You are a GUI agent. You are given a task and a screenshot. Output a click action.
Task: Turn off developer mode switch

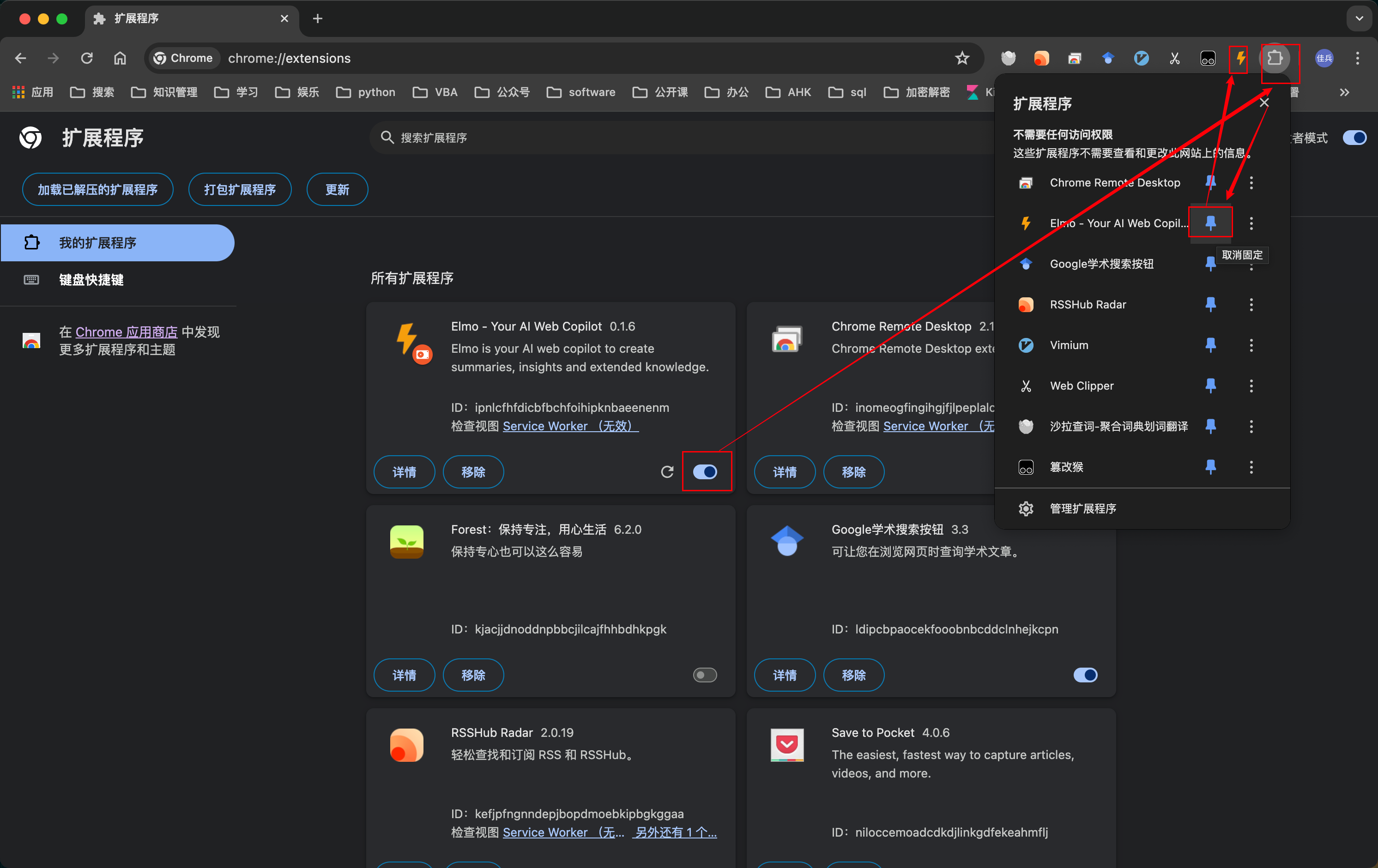tap(1354, 137)
